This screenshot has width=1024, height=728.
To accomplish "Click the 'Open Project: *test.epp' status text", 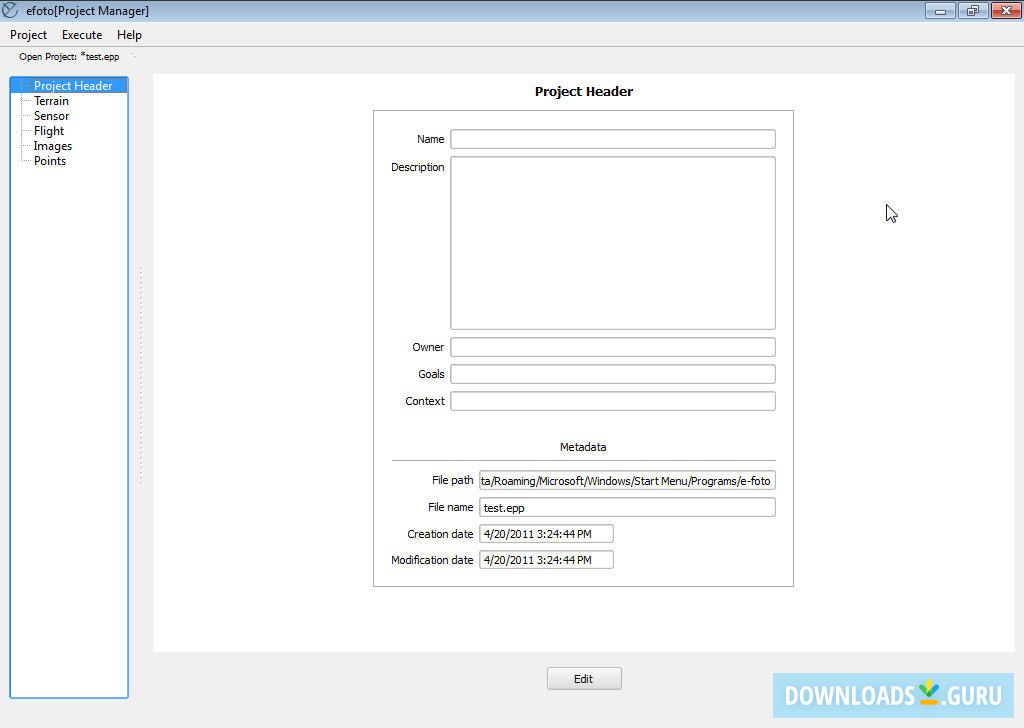I will tap(69, 57).
